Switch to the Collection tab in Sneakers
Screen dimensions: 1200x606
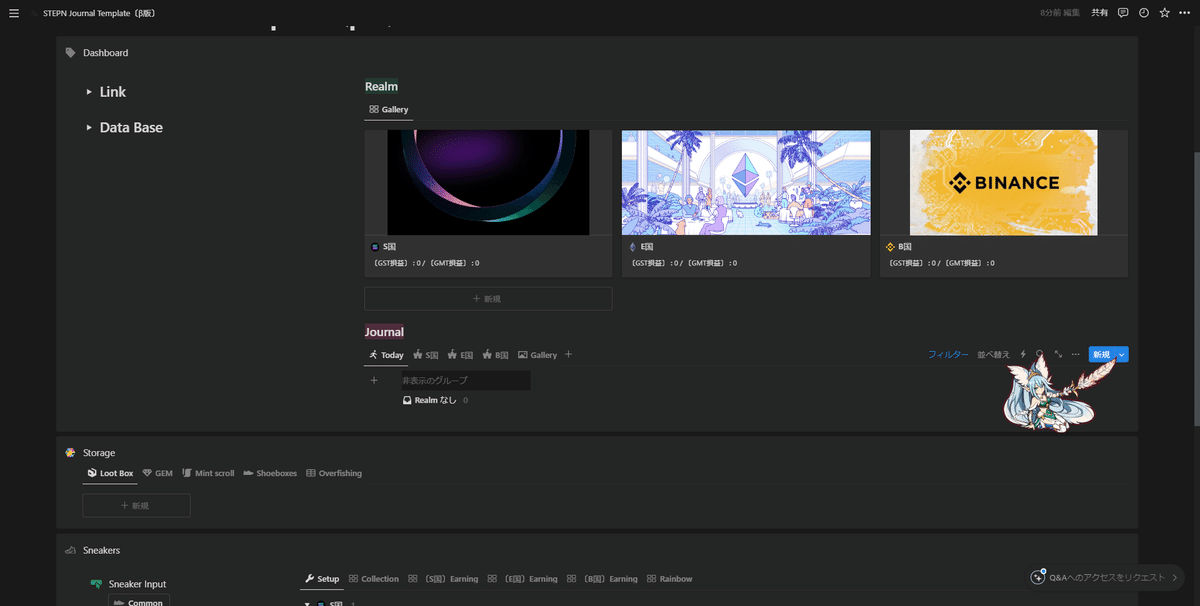(374, 579)
